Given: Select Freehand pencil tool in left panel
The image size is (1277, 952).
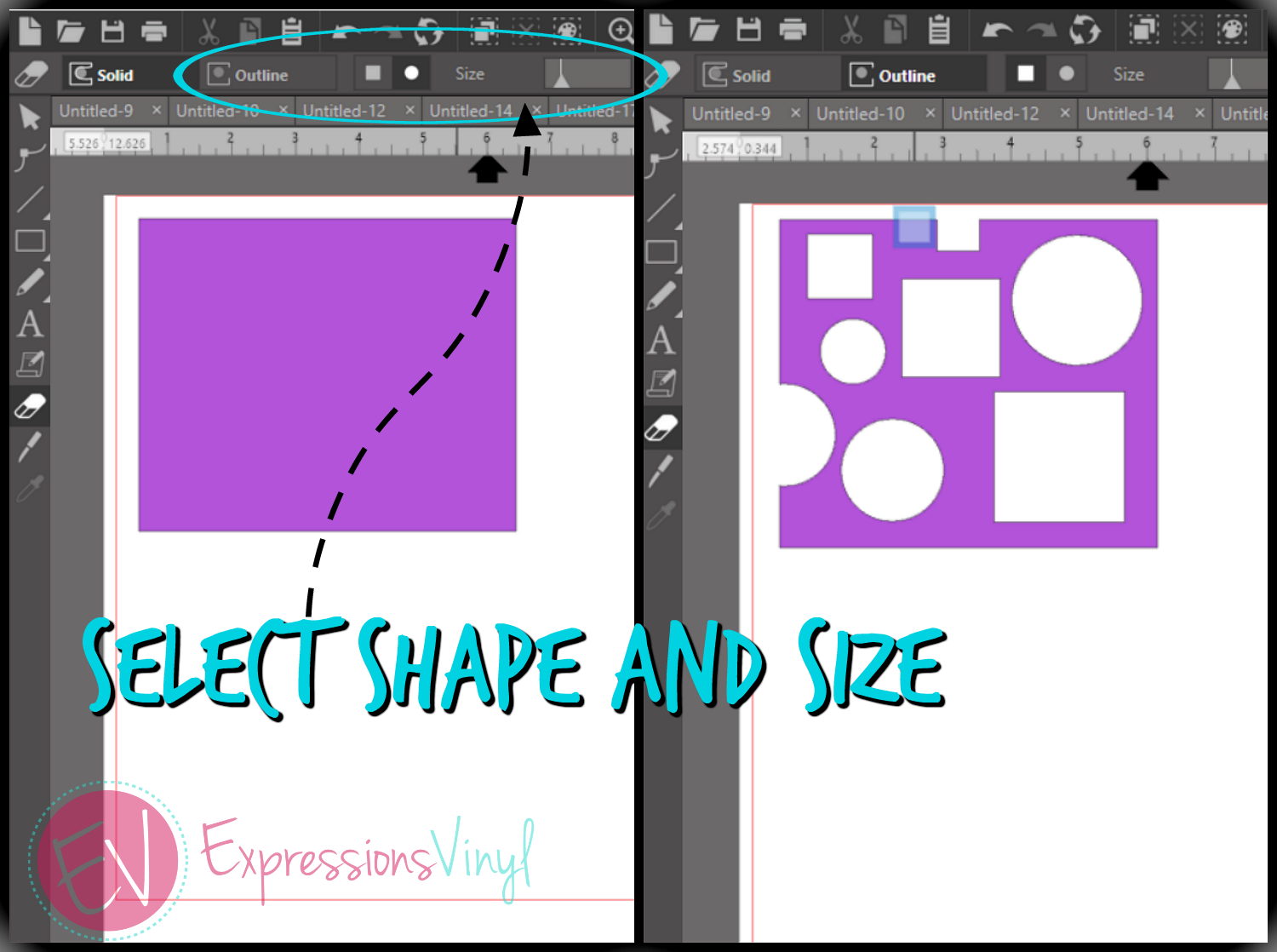Looking at the screenshot, I should (x=31, y=282).
